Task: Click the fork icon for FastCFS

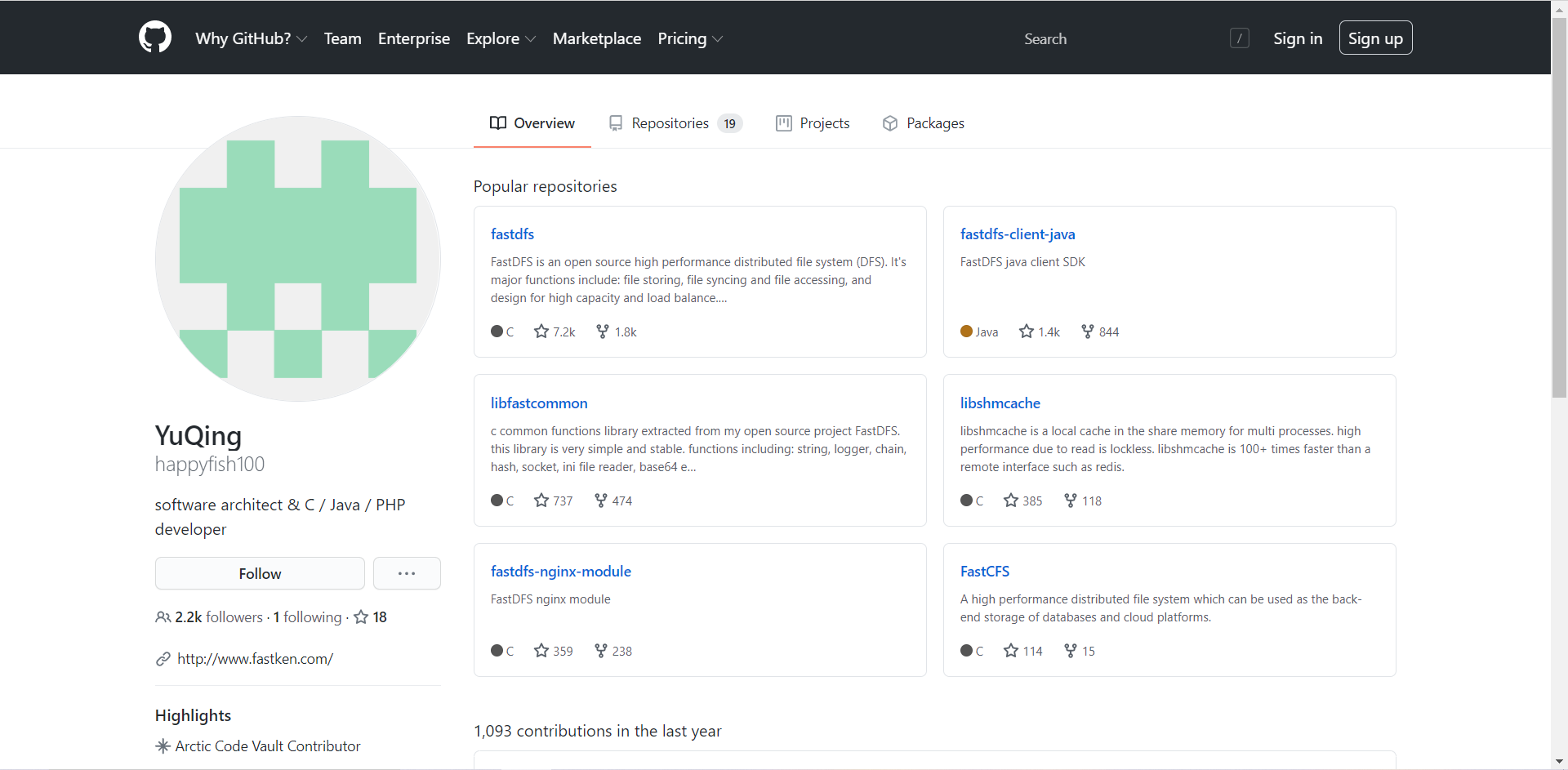Action: tap(1071, 651)
